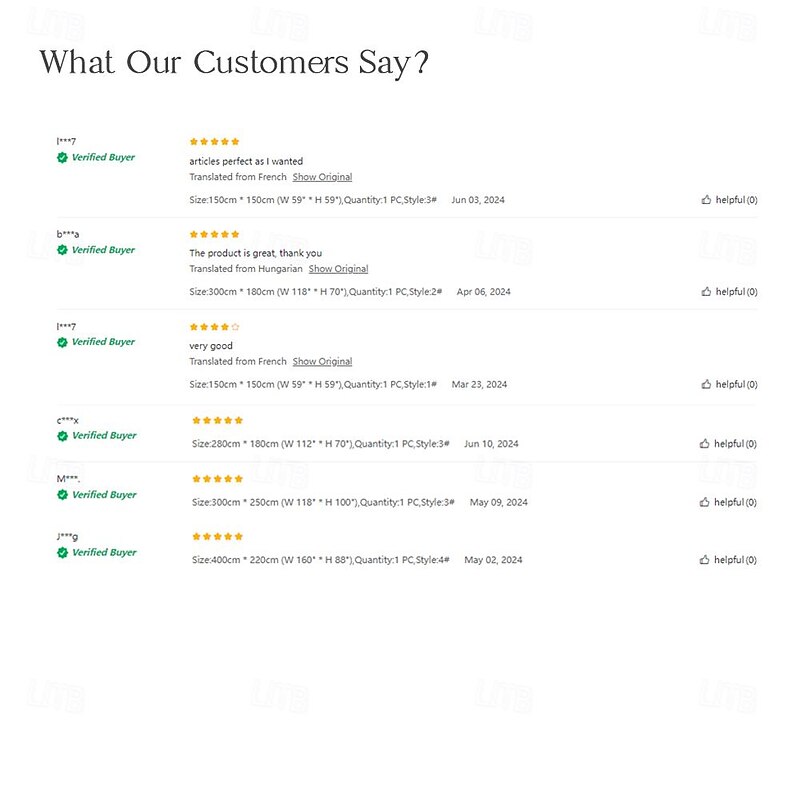Click helpful thumbs-up on Jun 03, 2024 review

(706, 200)
